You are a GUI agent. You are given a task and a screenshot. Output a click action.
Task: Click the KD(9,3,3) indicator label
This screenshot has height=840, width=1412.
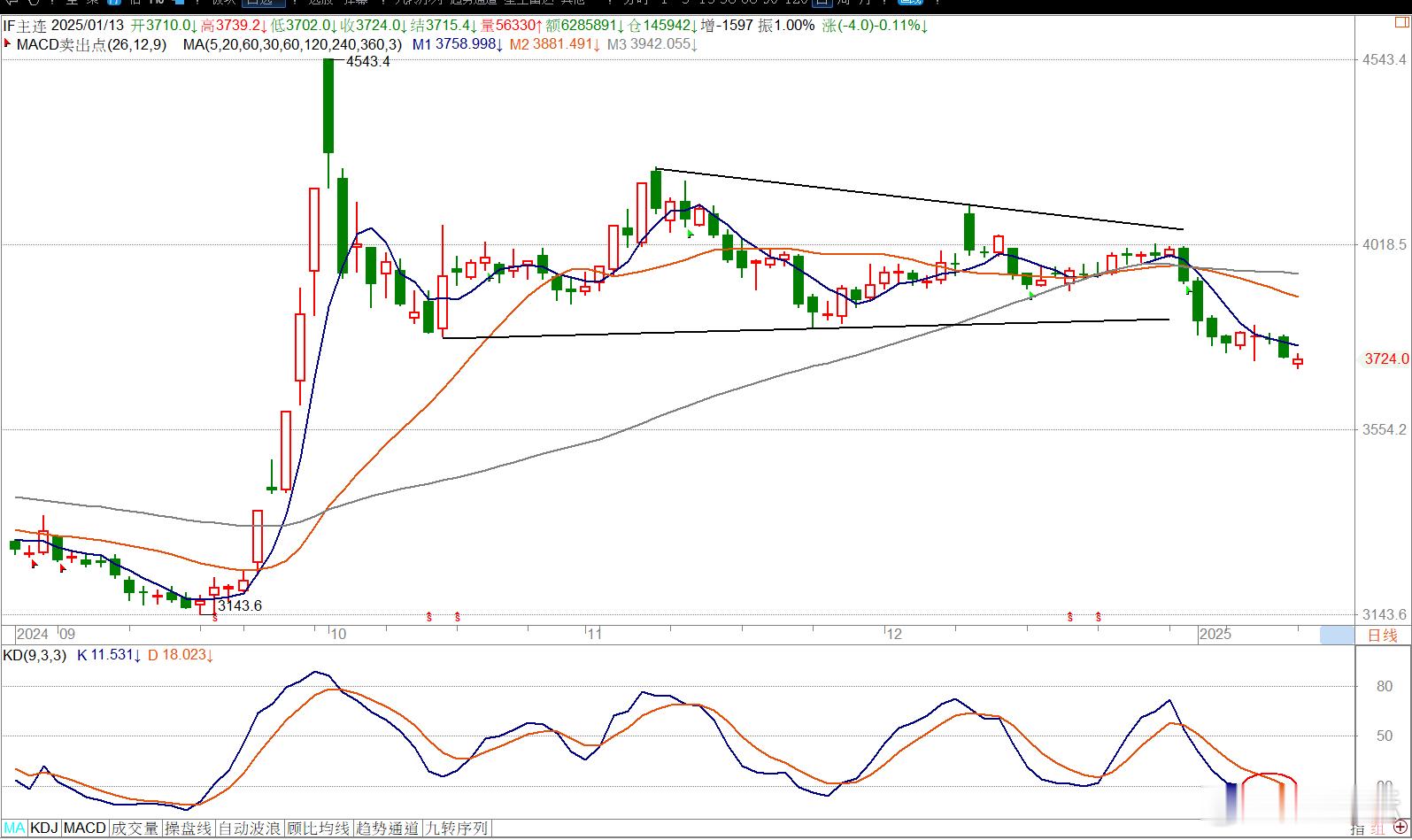35,655
